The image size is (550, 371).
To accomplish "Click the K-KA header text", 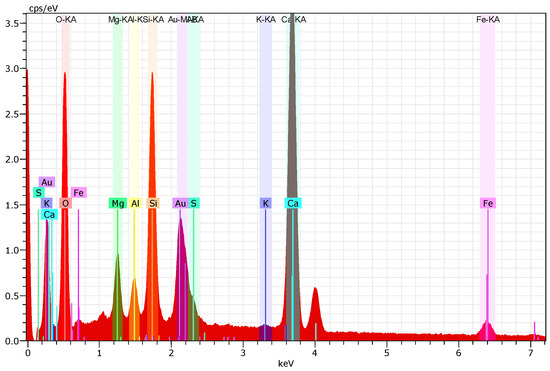I will pos(266,20).
